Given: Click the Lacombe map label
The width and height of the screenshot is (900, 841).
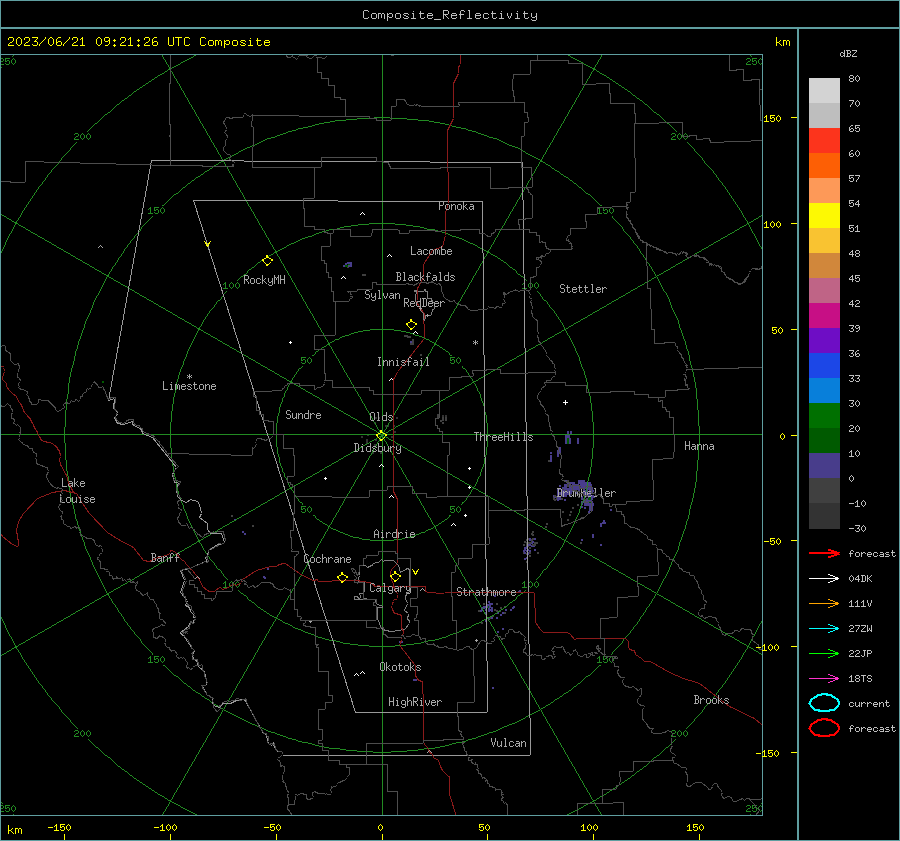Looking at the screenshot, I should [x=431, y=251].
